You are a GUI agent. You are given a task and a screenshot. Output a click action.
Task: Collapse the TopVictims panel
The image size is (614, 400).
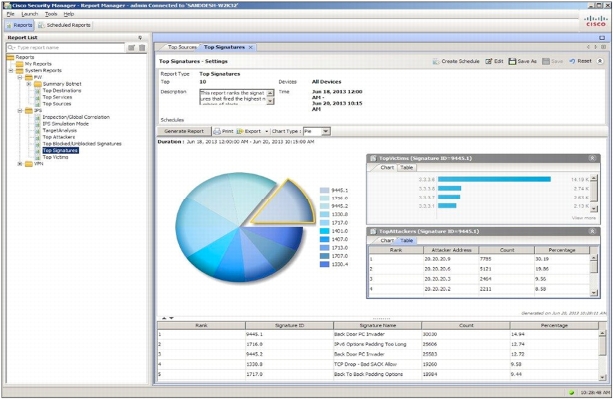point(592,158)
